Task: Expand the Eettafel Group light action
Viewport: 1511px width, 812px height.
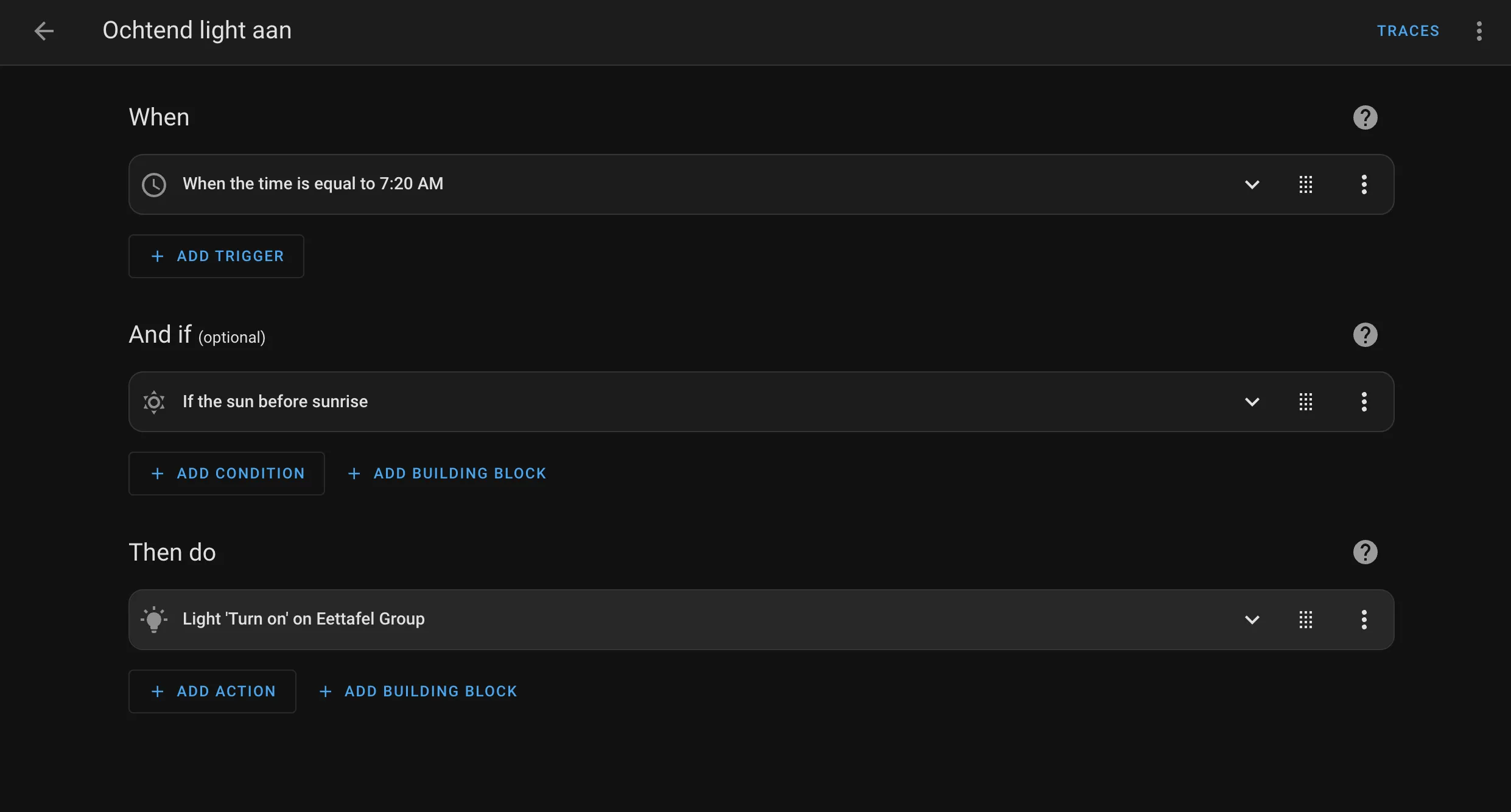Action: click(x=1252, y=620)
